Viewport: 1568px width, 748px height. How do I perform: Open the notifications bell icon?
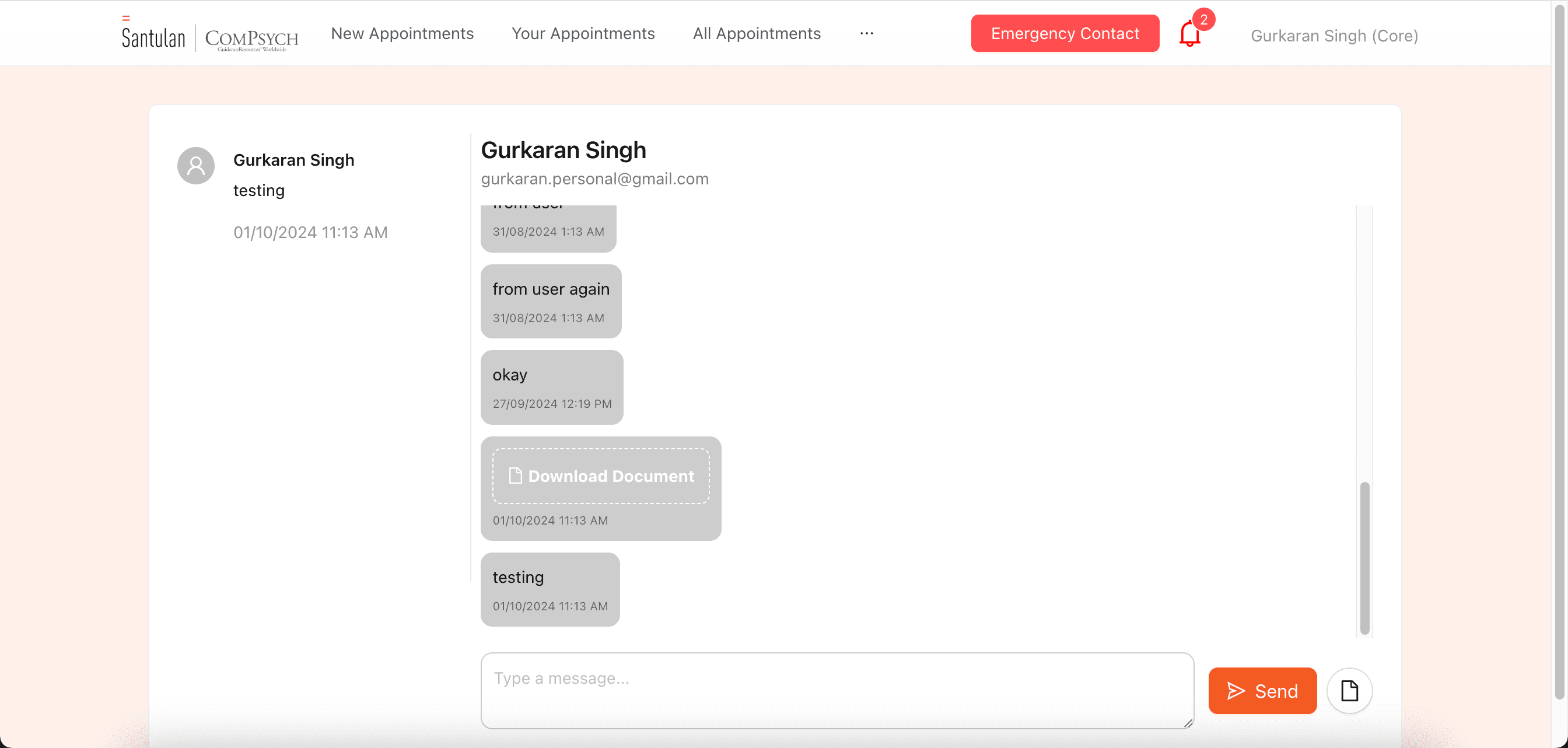(1189, 33)
